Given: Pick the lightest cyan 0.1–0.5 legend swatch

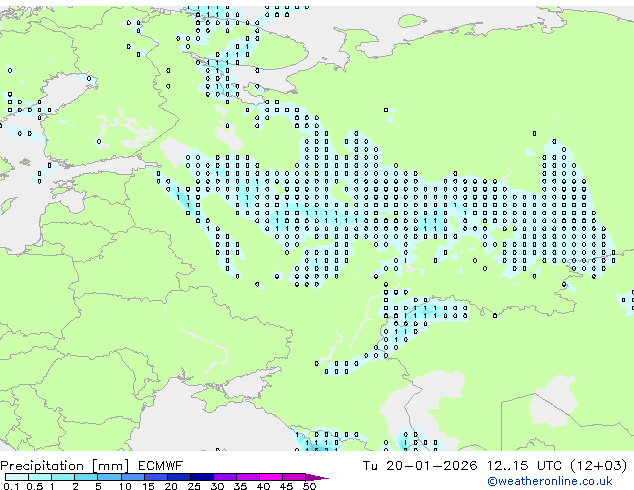Looking at the screenshot, I should [x=17, y=477].
